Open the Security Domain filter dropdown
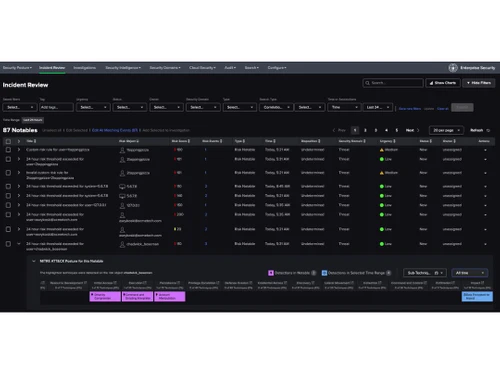500x375 pixels. coord(203,107)
